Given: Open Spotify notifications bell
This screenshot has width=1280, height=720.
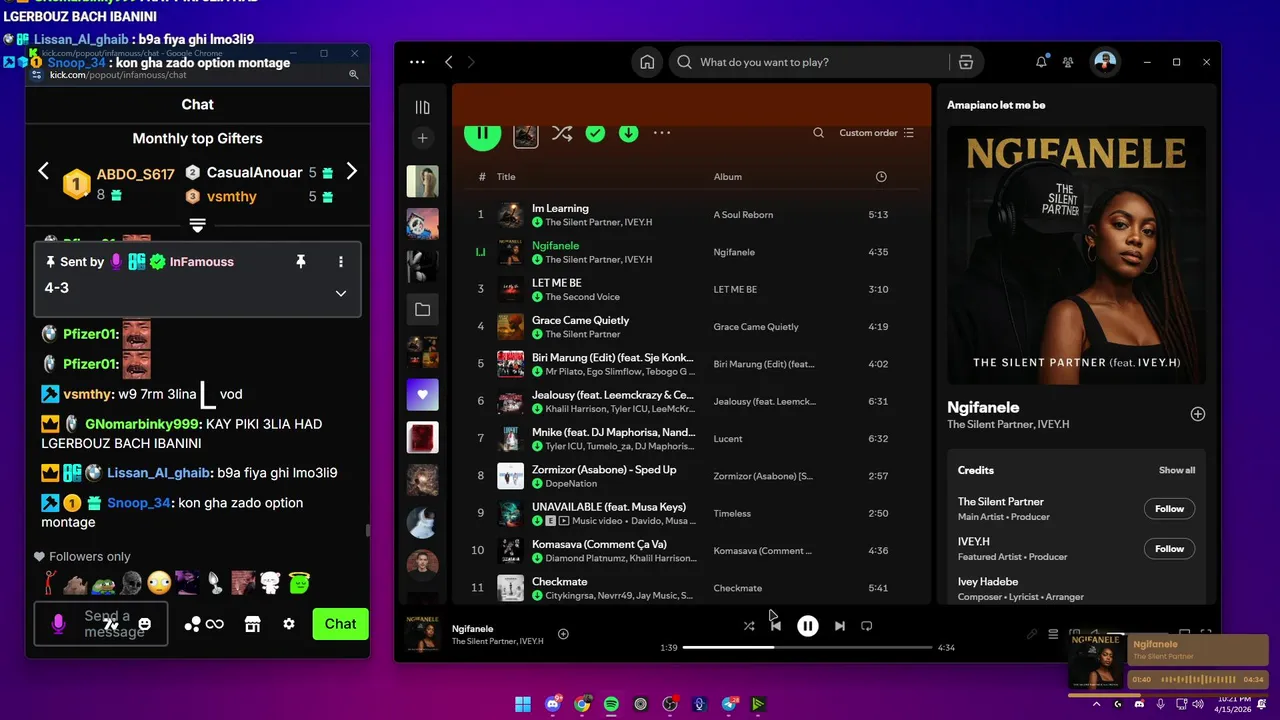Looking at the screenshot, I should (x=1041, y=62).
